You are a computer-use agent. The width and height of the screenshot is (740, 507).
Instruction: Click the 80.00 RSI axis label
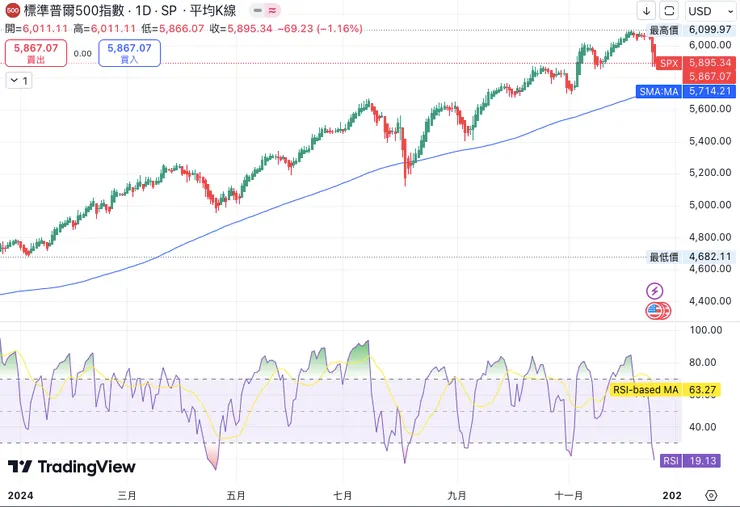[703, 363]
